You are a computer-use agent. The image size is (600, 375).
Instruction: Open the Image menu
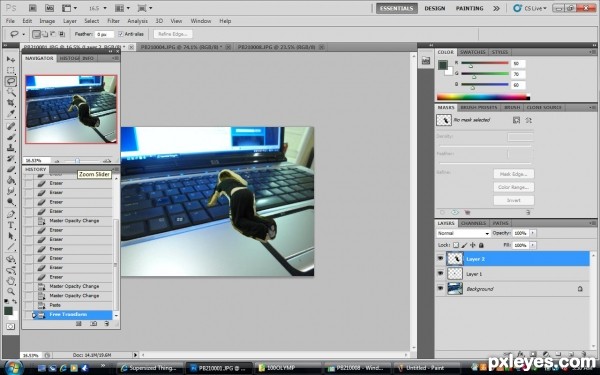[47, 21]
